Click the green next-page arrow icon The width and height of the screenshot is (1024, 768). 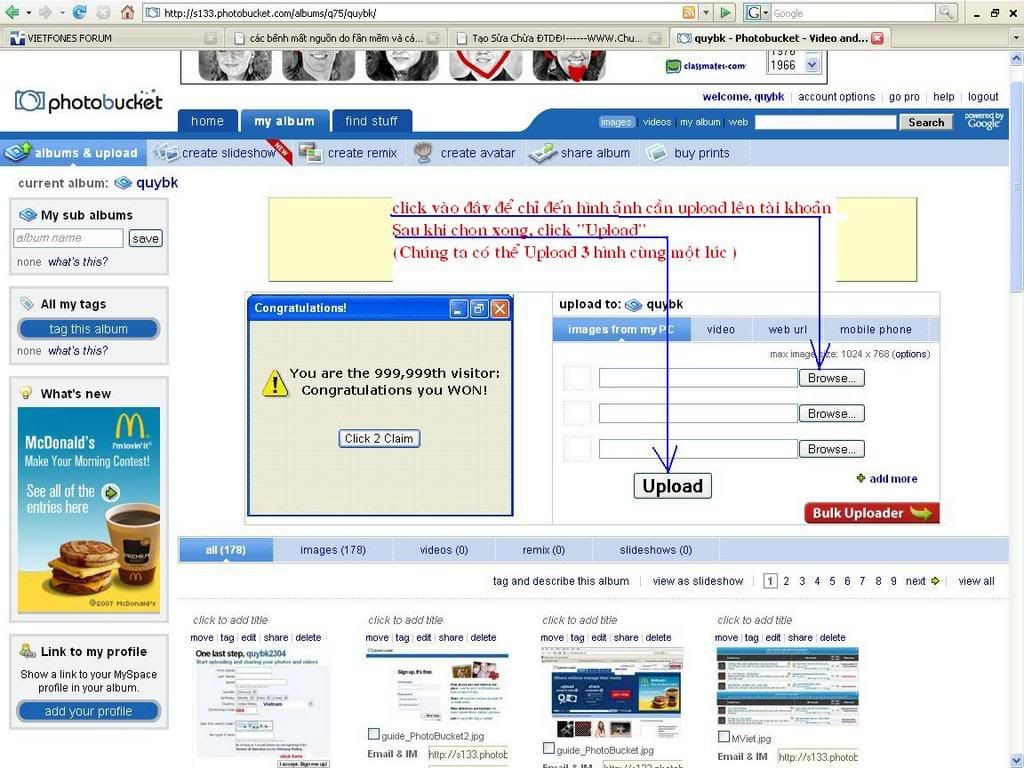935,581
